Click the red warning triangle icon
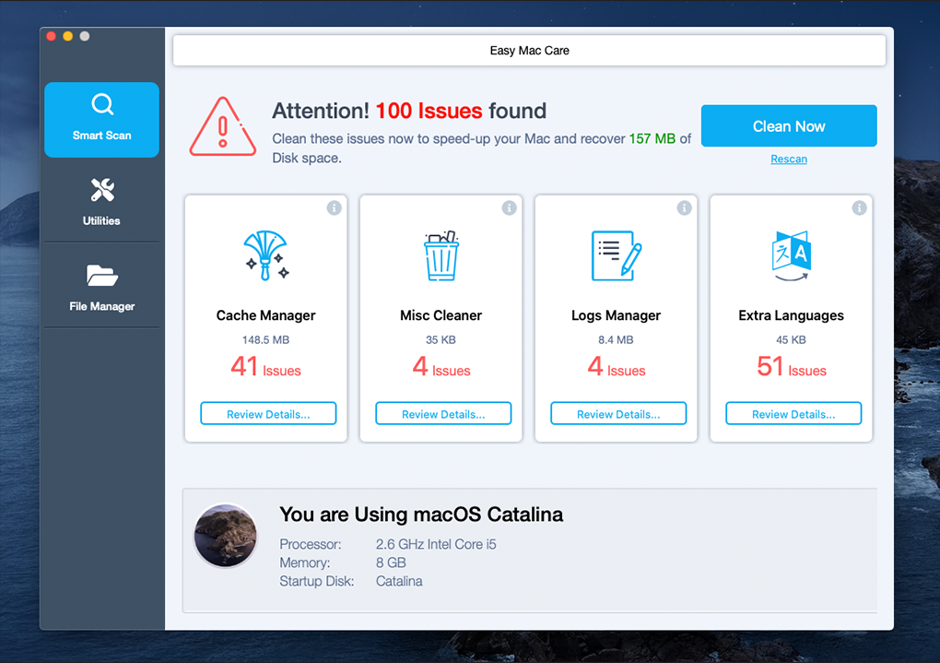 (x=223, y=127)
